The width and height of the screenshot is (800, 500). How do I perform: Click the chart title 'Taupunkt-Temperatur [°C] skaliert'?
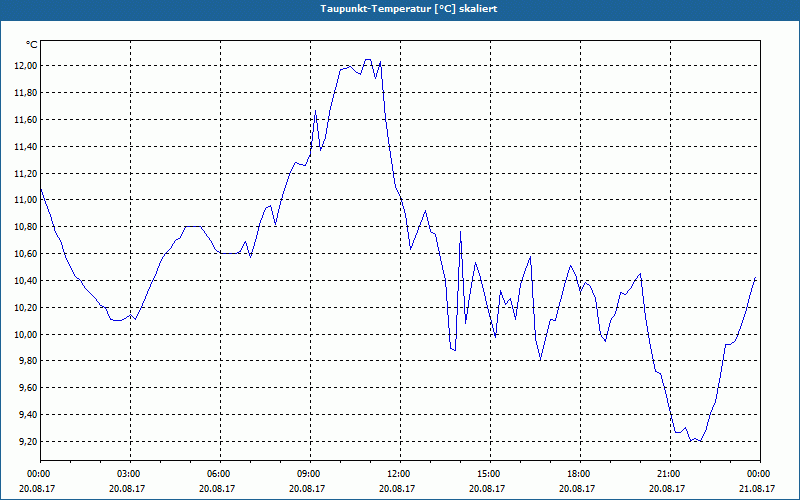point(409,9)
